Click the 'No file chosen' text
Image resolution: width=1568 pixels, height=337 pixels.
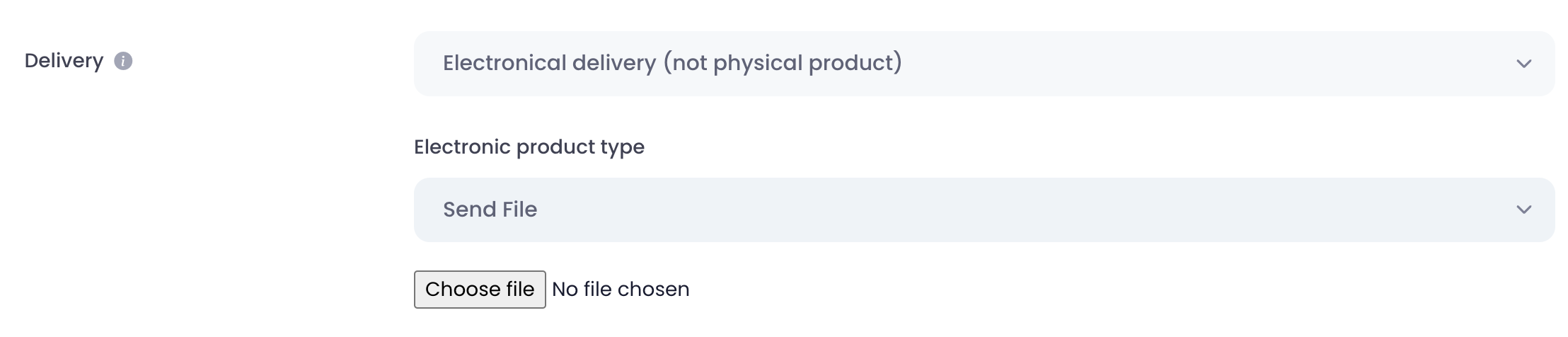(x=621, y=290)
